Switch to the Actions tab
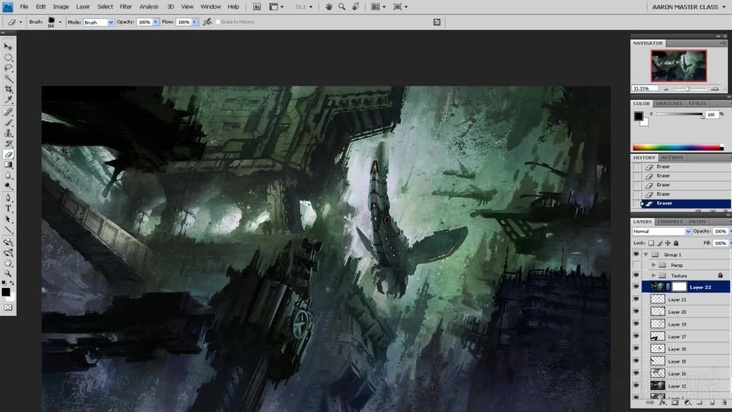732x412 pixels. coord(672,158)
